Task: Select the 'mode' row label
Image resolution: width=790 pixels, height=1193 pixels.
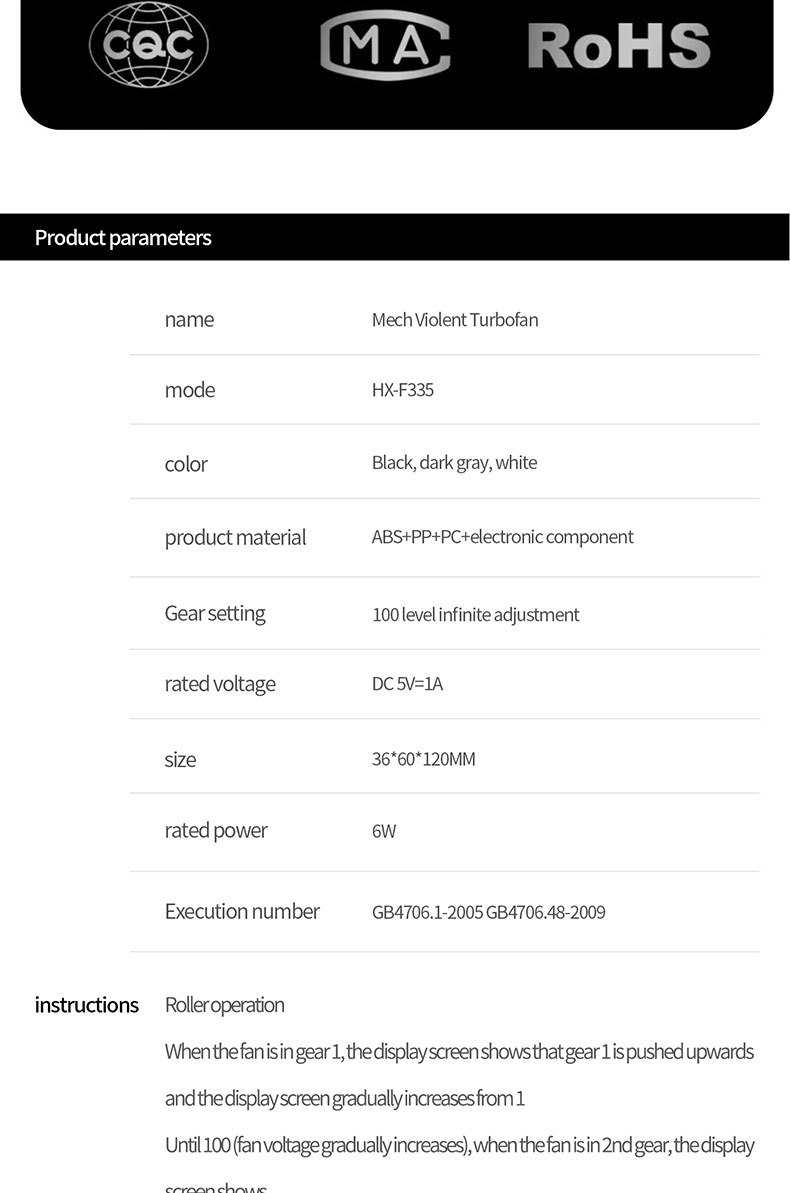Action: (190, 390)
